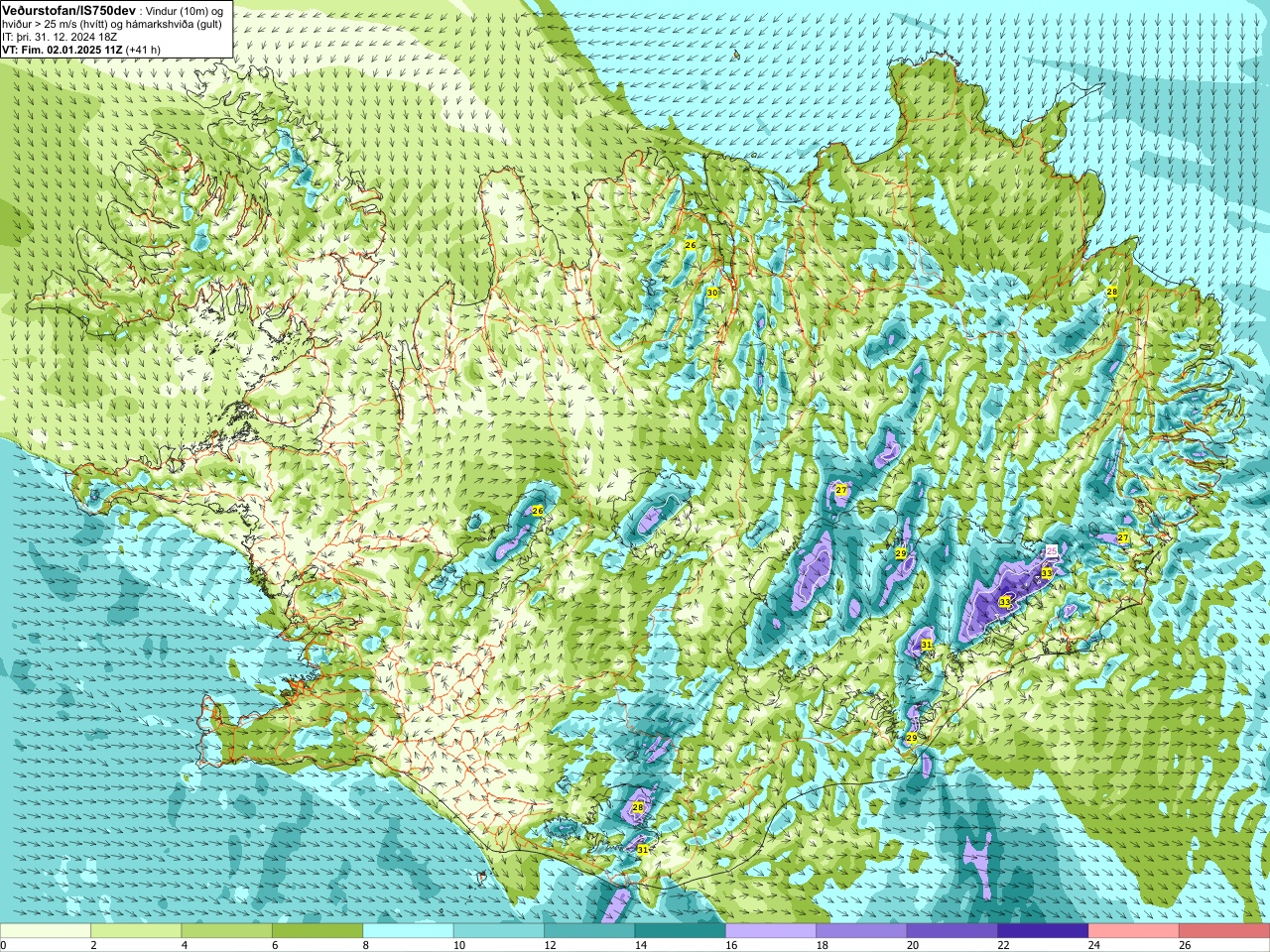The image size is (1270, 952).
Task: Click the legend tick label 24
Action: (1093, 945)
